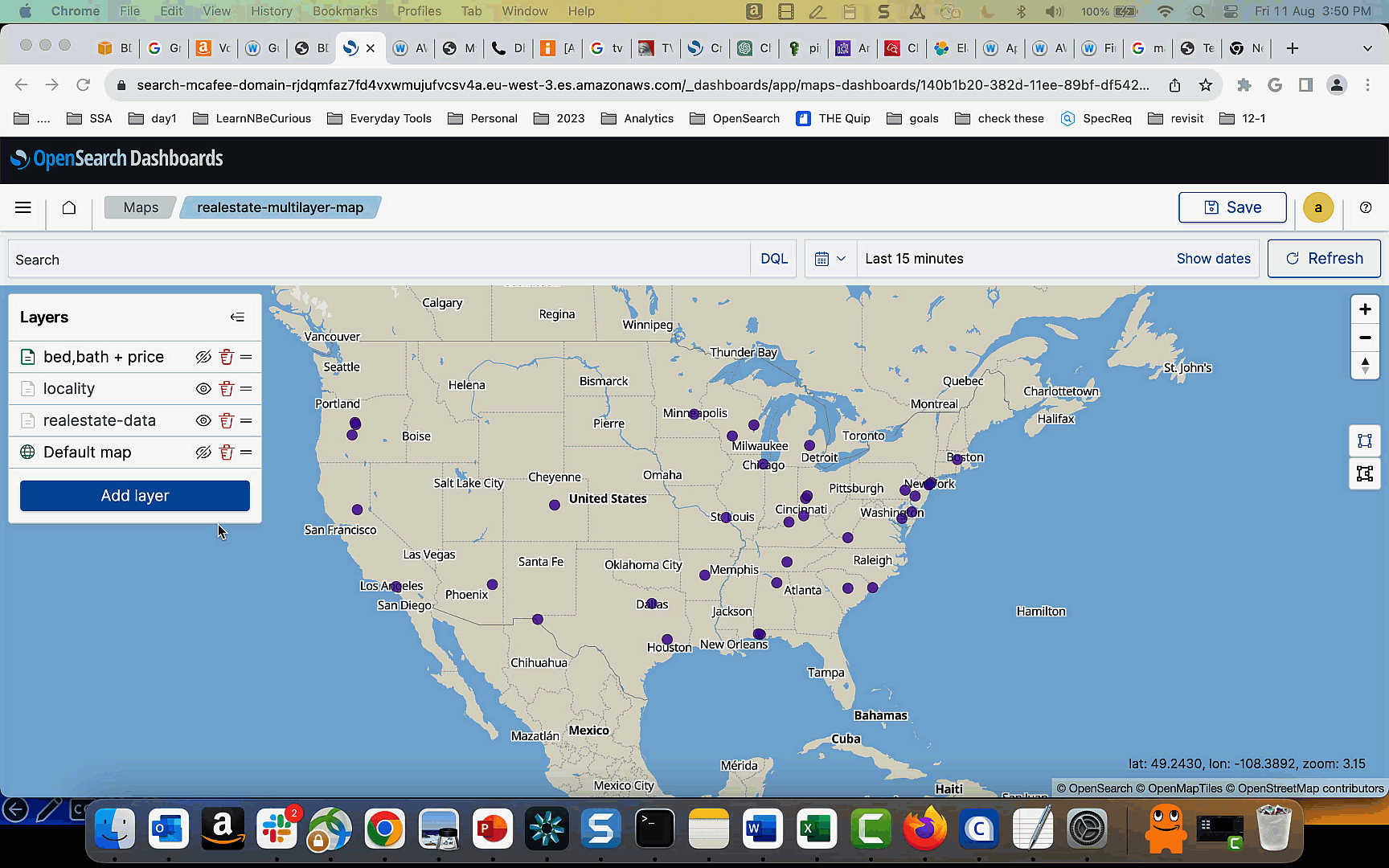Expand the Everyday Tools bookmarks folder

click(x=379, y=118)
